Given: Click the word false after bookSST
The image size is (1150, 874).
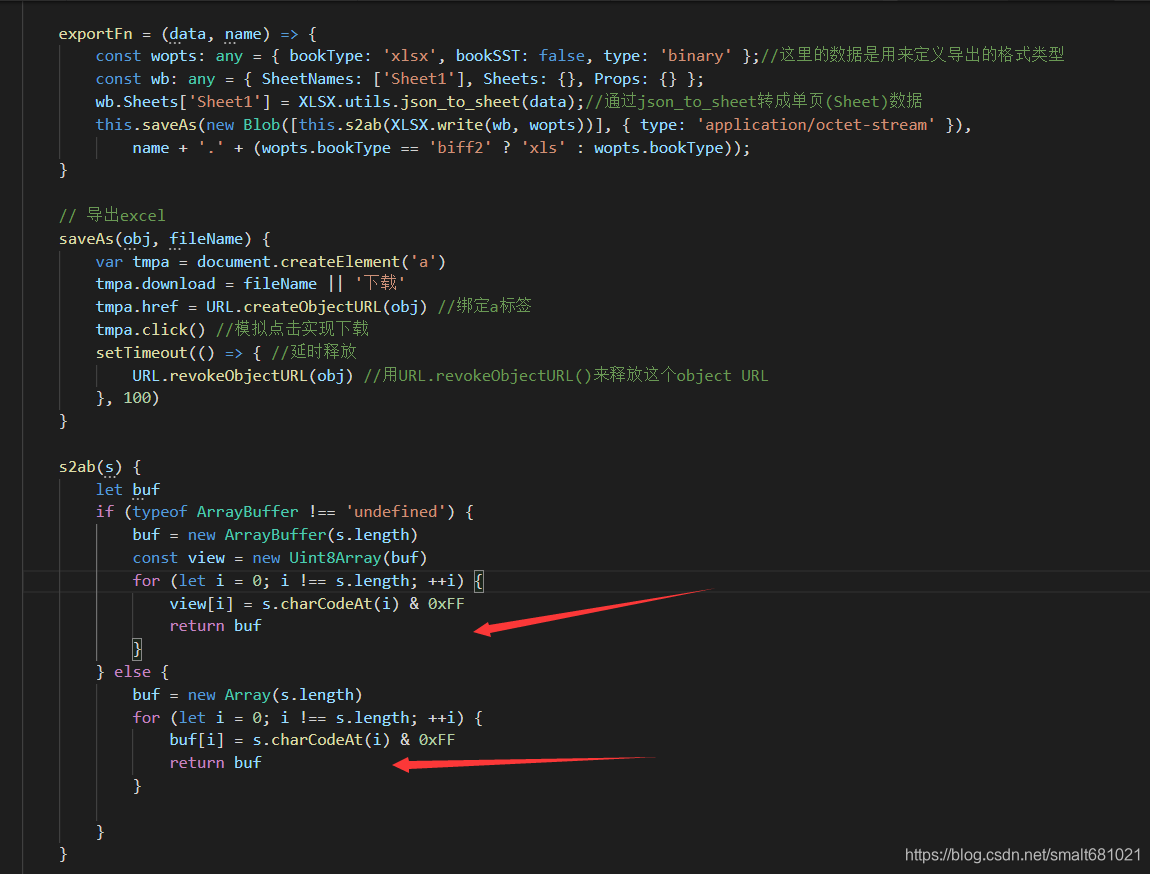Looking at the screenshot, I should pos(562,56).
